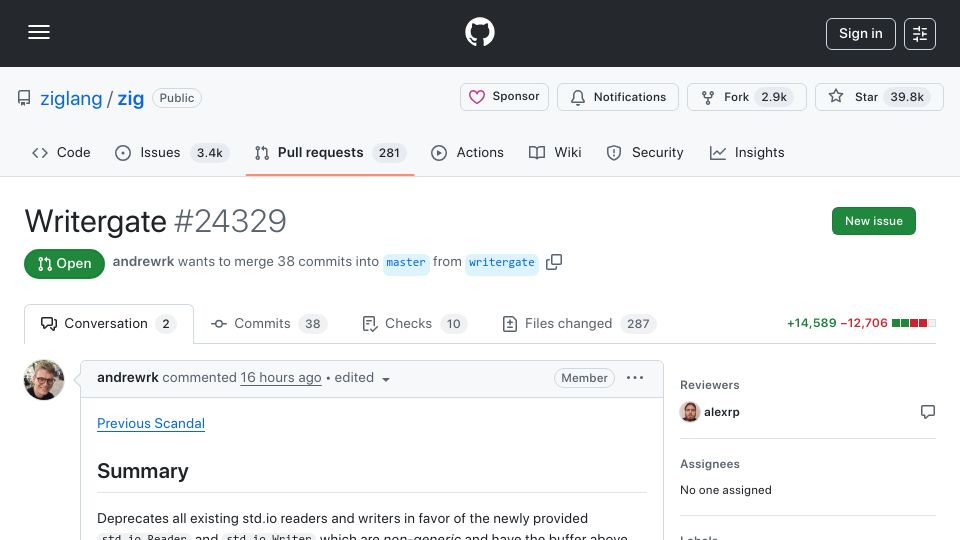Click the Assignees sidebar heading
Screen dimensions: 960x540
710,464
